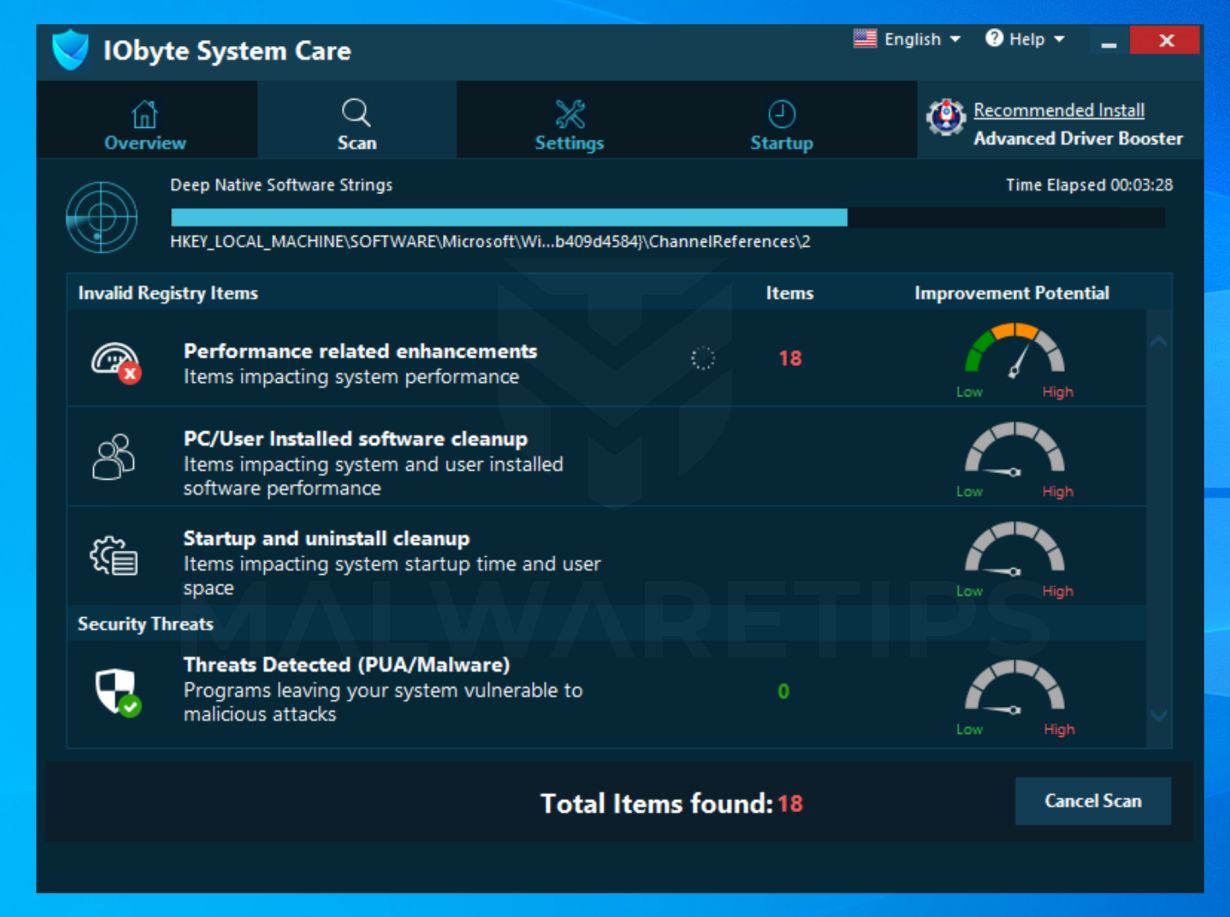
Task: Click the green 0 threats count
Action: (784, 691)
